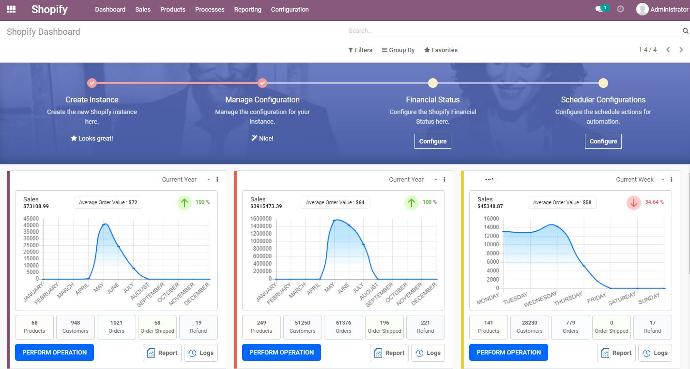
Task: Open the Filters option
Action: tap(360, 50)
